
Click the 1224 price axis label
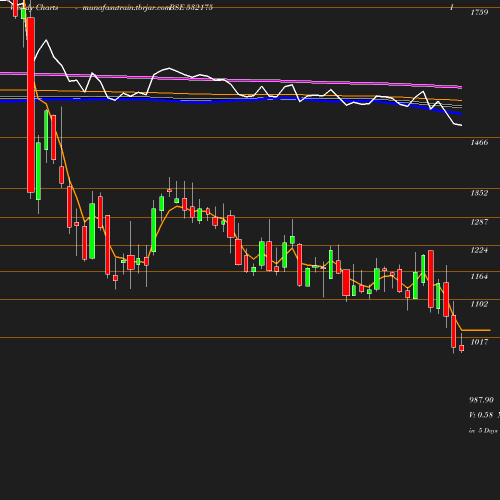click(479, 250)
